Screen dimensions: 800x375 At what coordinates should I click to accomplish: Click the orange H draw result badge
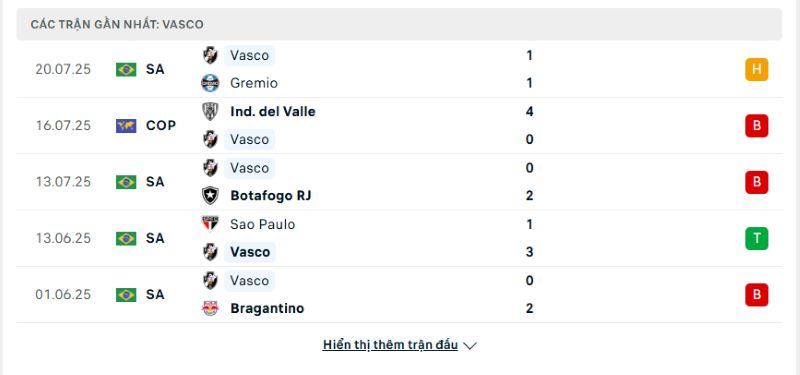[x=757, y=69]
